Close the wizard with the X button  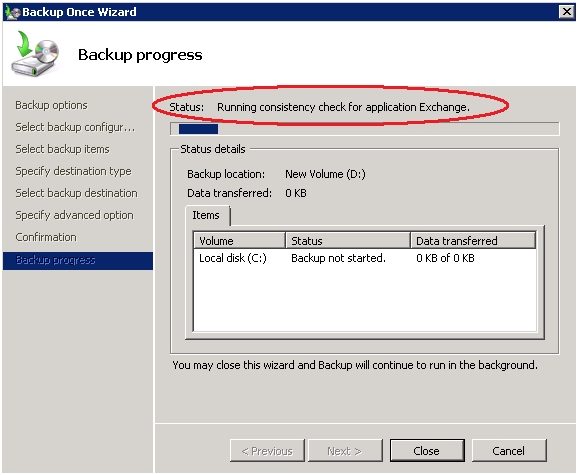pyautogui.click(x=567, y=12)
